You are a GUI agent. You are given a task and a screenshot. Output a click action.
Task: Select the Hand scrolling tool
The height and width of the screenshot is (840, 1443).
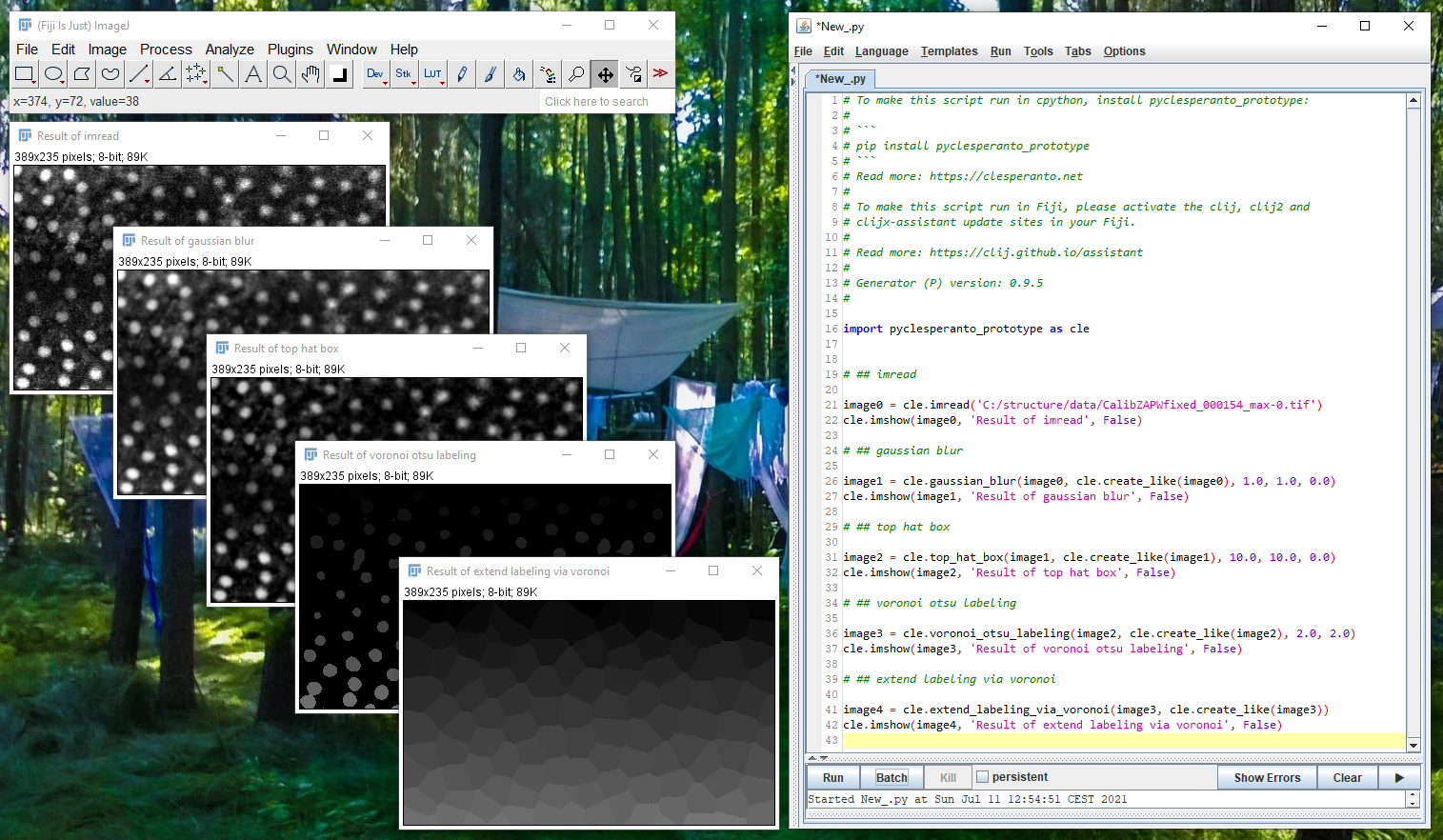point(311,73)
